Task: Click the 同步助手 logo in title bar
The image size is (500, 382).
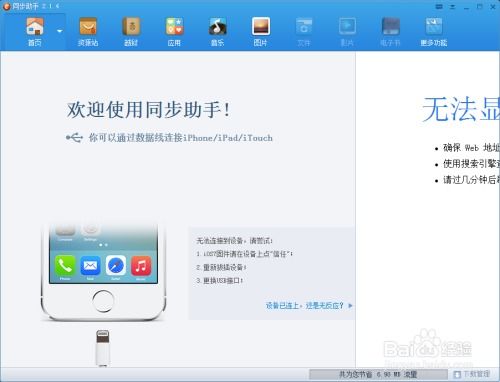Action: coord(6,6)
